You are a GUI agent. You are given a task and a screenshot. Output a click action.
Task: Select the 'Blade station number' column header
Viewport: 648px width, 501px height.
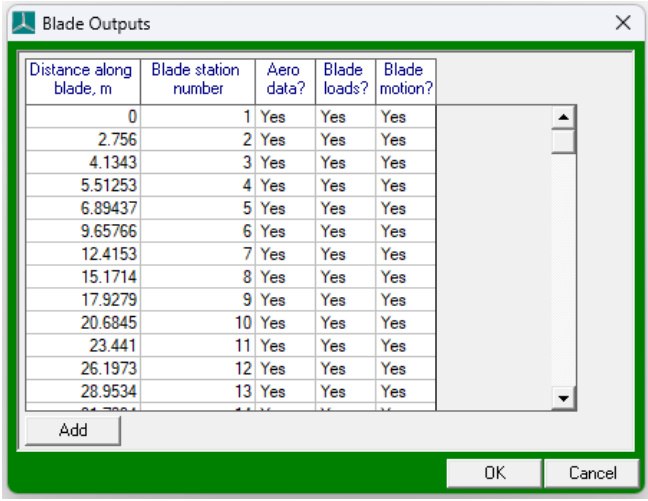coord(196,79)
